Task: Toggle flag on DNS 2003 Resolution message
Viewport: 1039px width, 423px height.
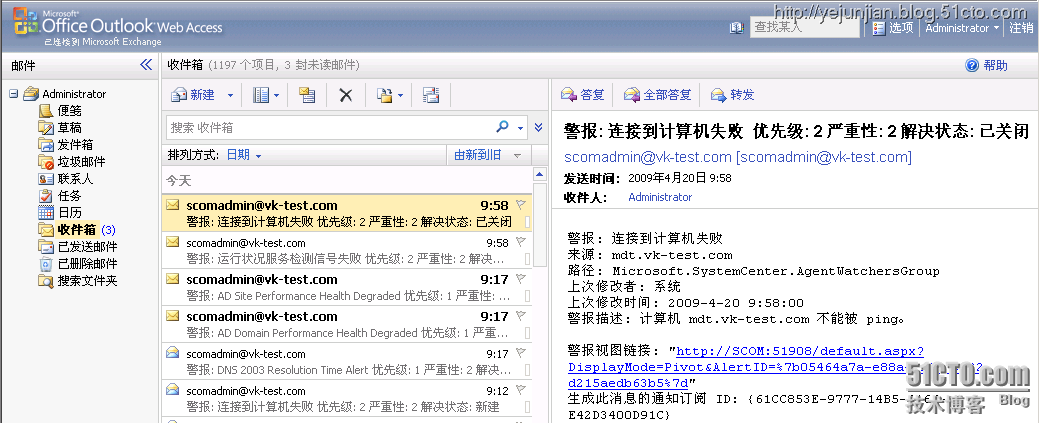Action: pyautogui.click(x=521, y=353)
